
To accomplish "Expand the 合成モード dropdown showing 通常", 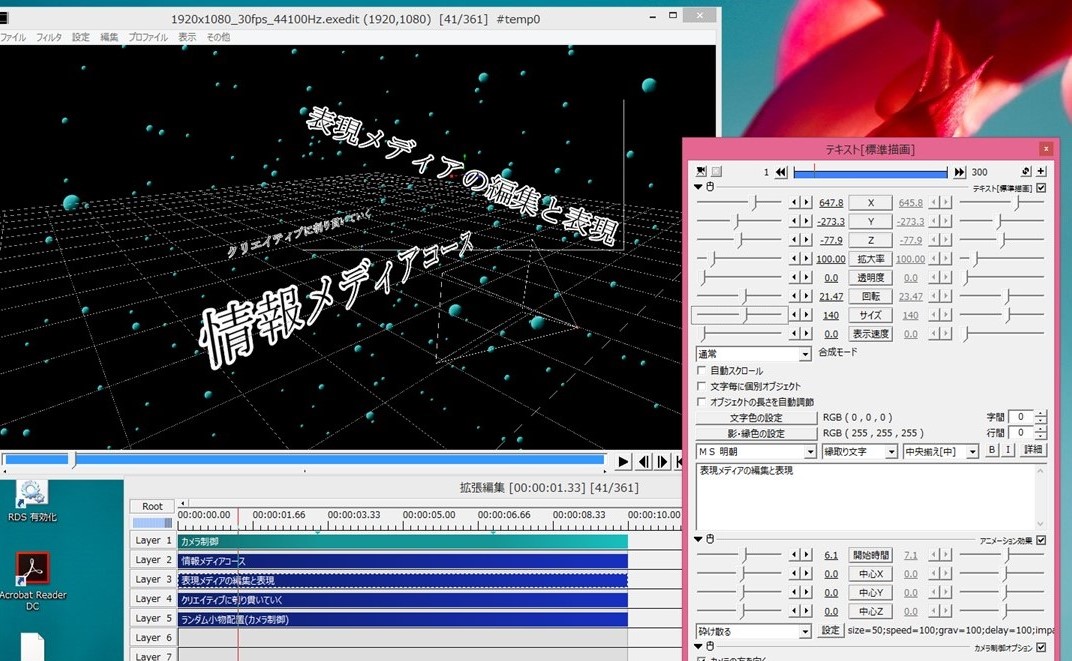I will point(753,354).
